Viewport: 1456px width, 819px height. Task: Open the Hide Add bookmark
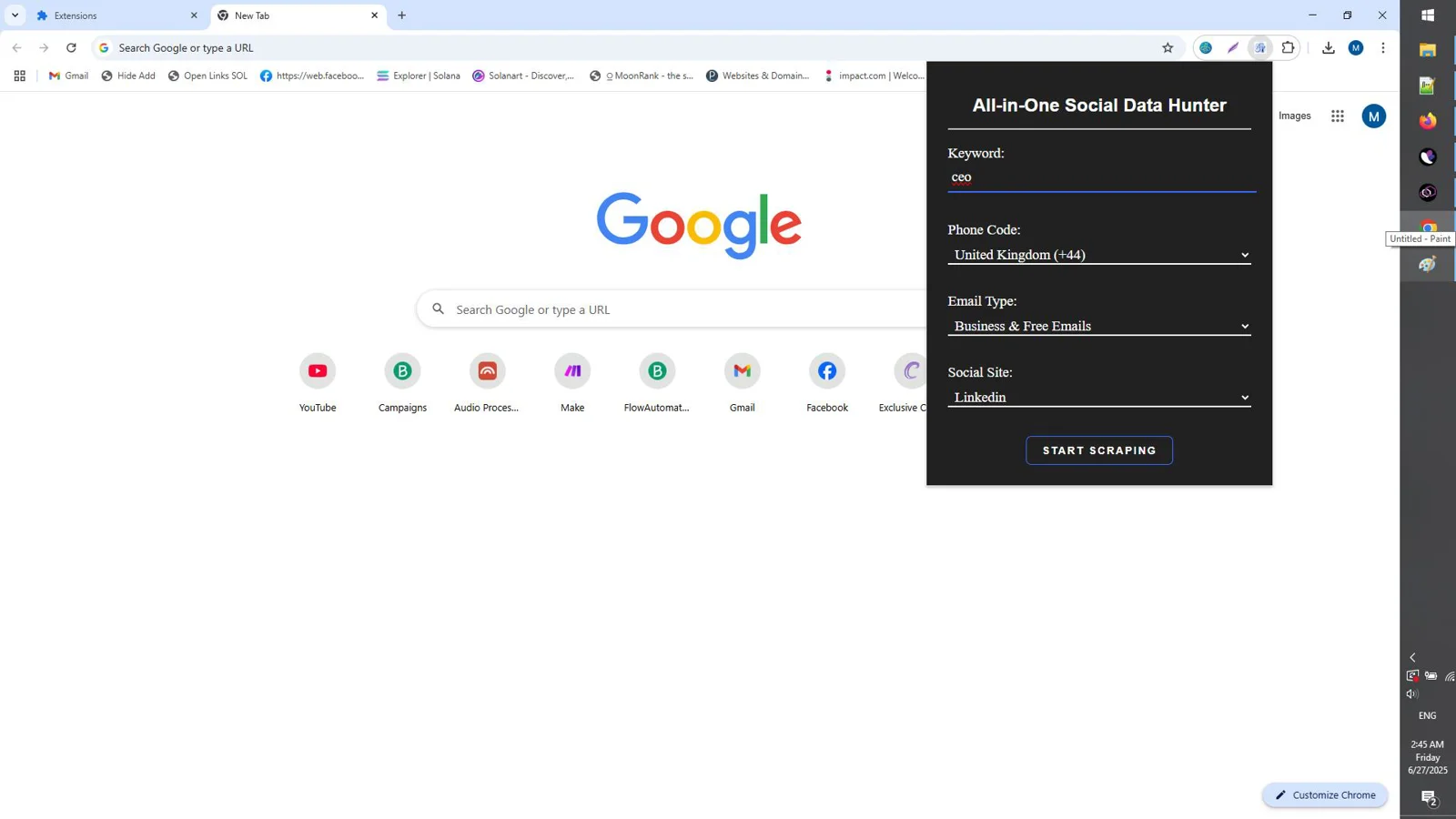point(128,76)
